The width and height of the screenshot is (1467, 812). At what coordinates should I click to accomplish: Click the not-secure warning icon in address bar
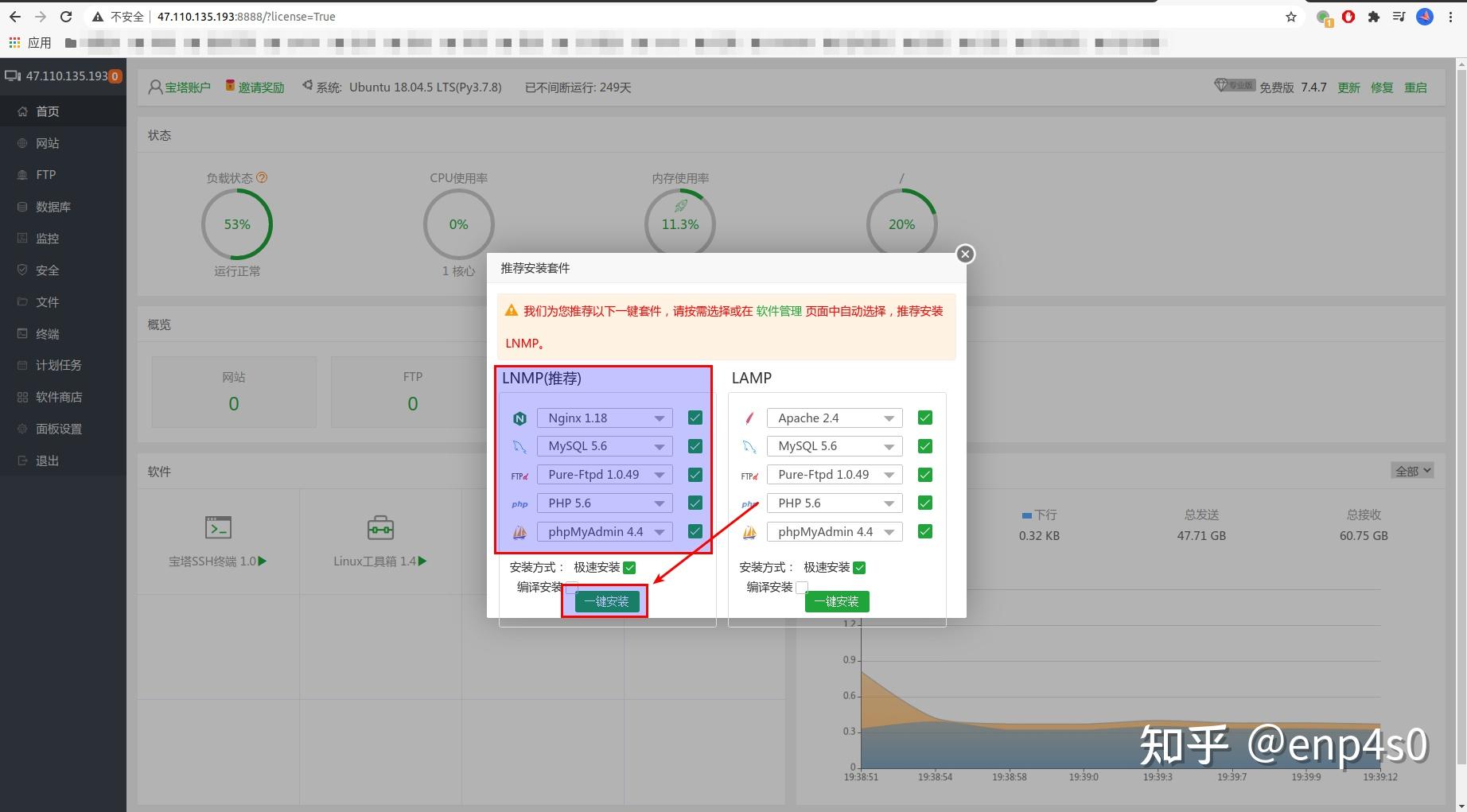pyautogui.click(x=98, y=17)
